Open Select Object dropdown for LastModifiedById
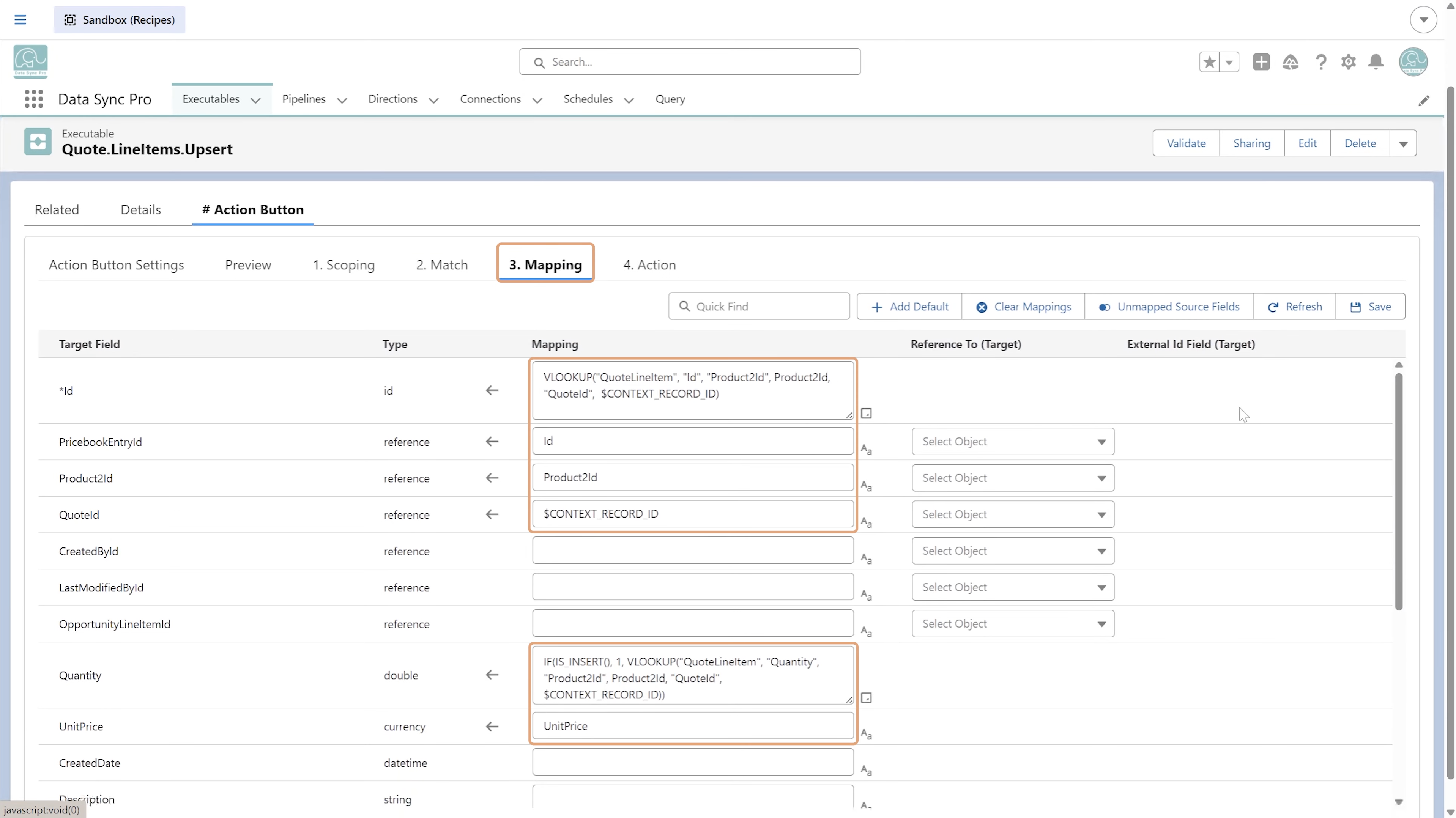The height and width of the screenshot is (818, 1456). tap(1012, 587)
